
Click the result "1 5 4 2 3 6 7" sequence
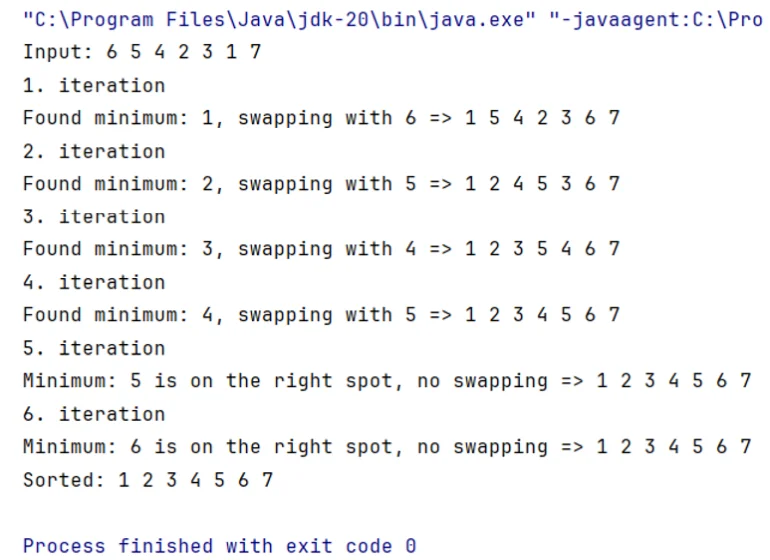coord(542,118)
